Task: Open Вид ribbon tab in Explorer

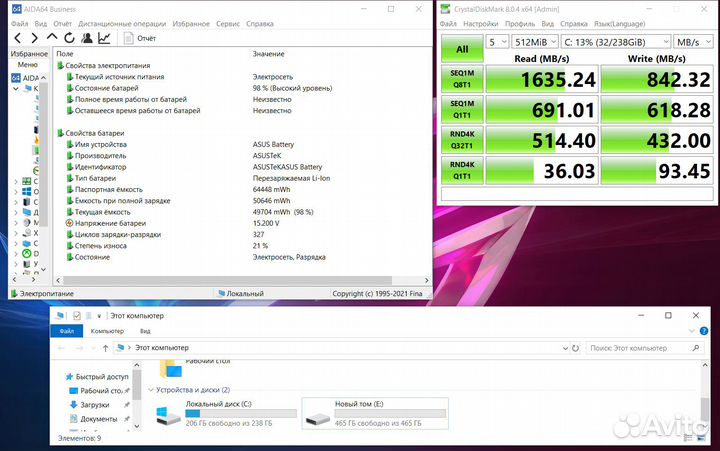Action: 145,331
